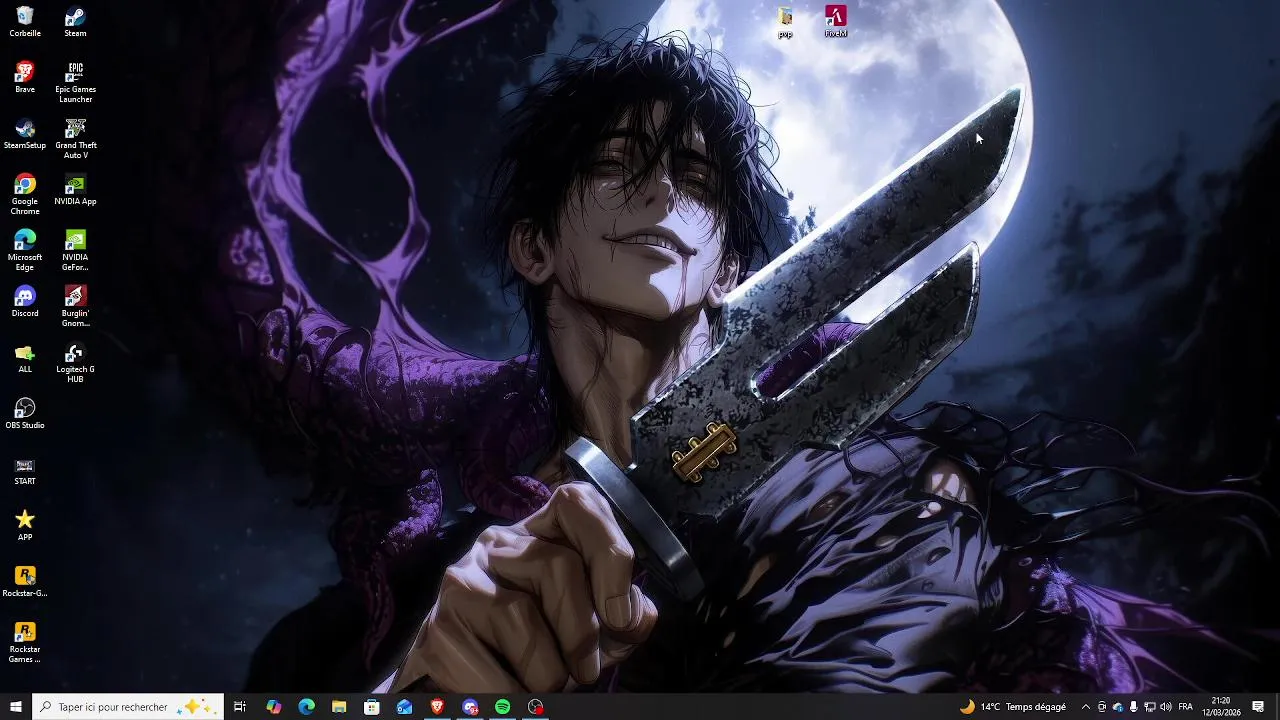The width and height of the screenshot is (1280, 720).
Task: Select the SteamSetup installer icon
Action: [x=25, y=134]
